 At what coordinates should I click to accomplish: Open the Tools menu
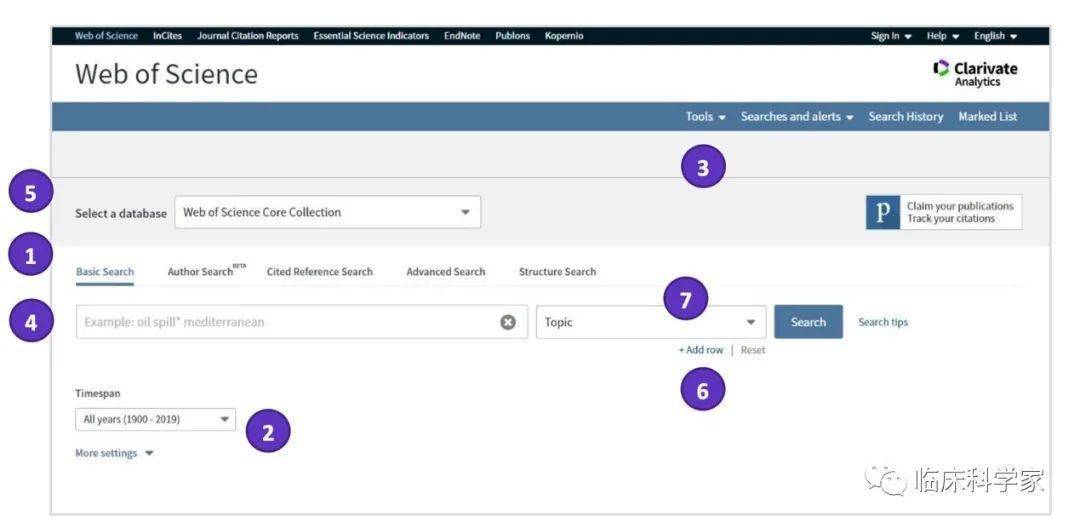pyautogui.click(x=705, y=117)
